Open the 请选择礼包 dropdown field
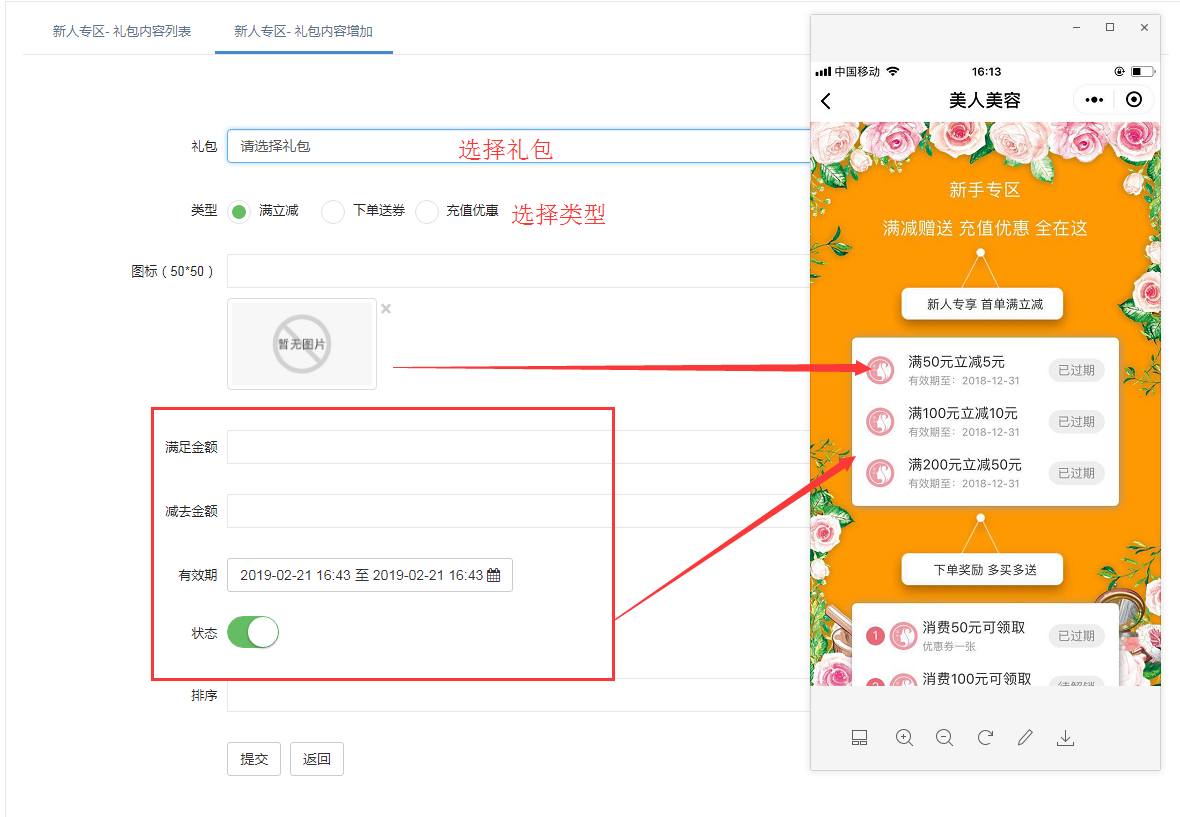 point(519,146)
